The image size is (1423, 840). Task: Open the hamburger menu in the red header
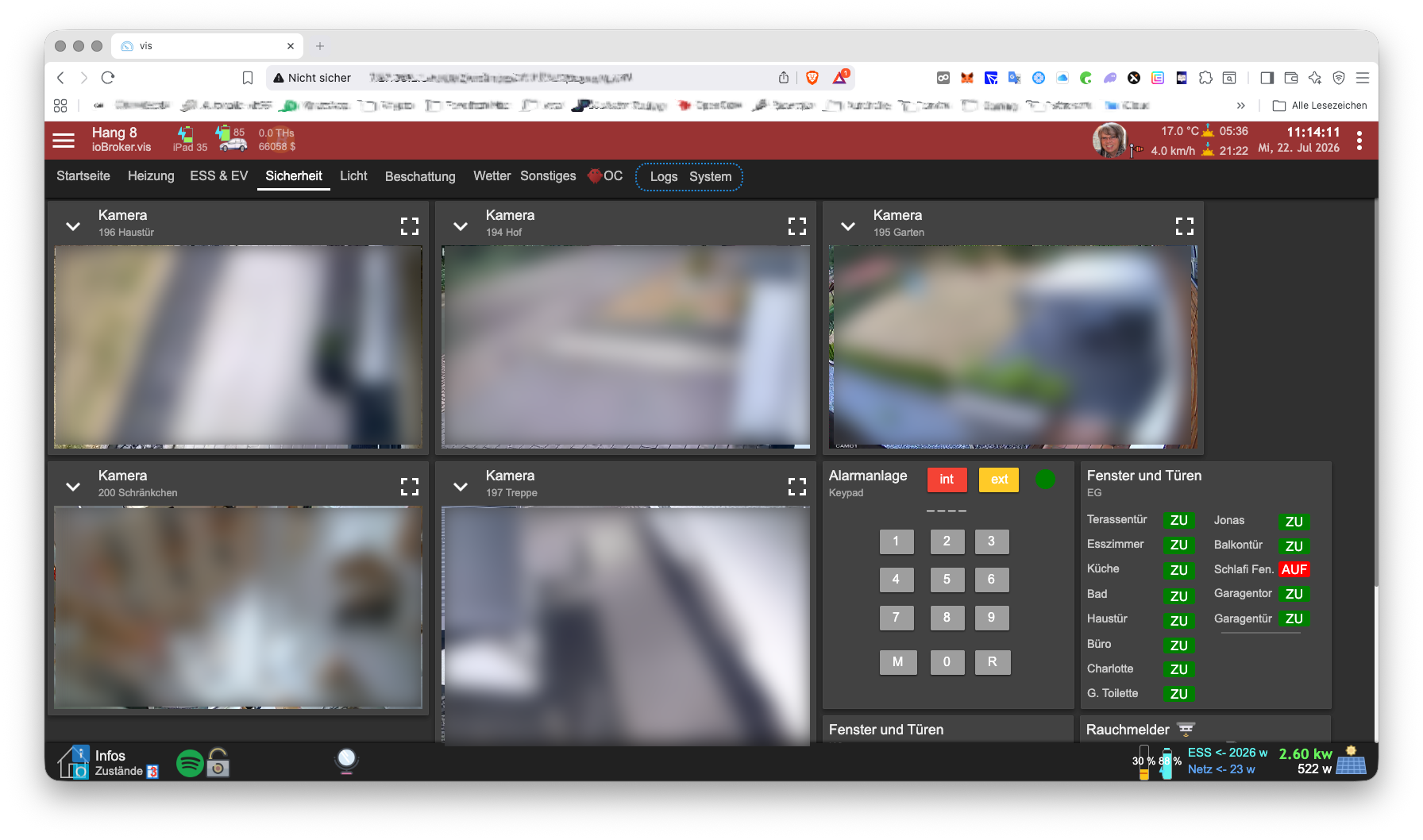coord(64,141)
